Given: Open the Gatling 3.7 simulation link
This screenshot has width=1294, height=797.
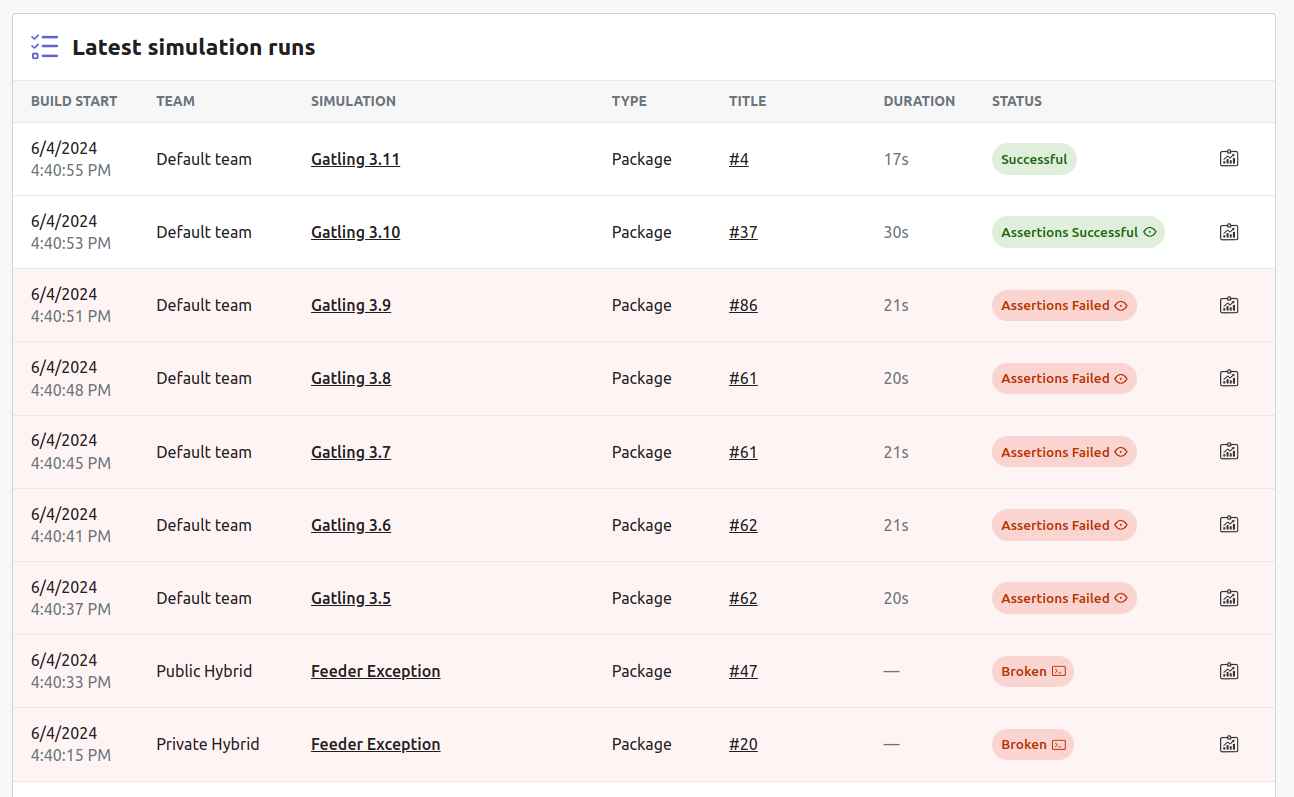Looking at the screenshot, I should coord(351,452).
